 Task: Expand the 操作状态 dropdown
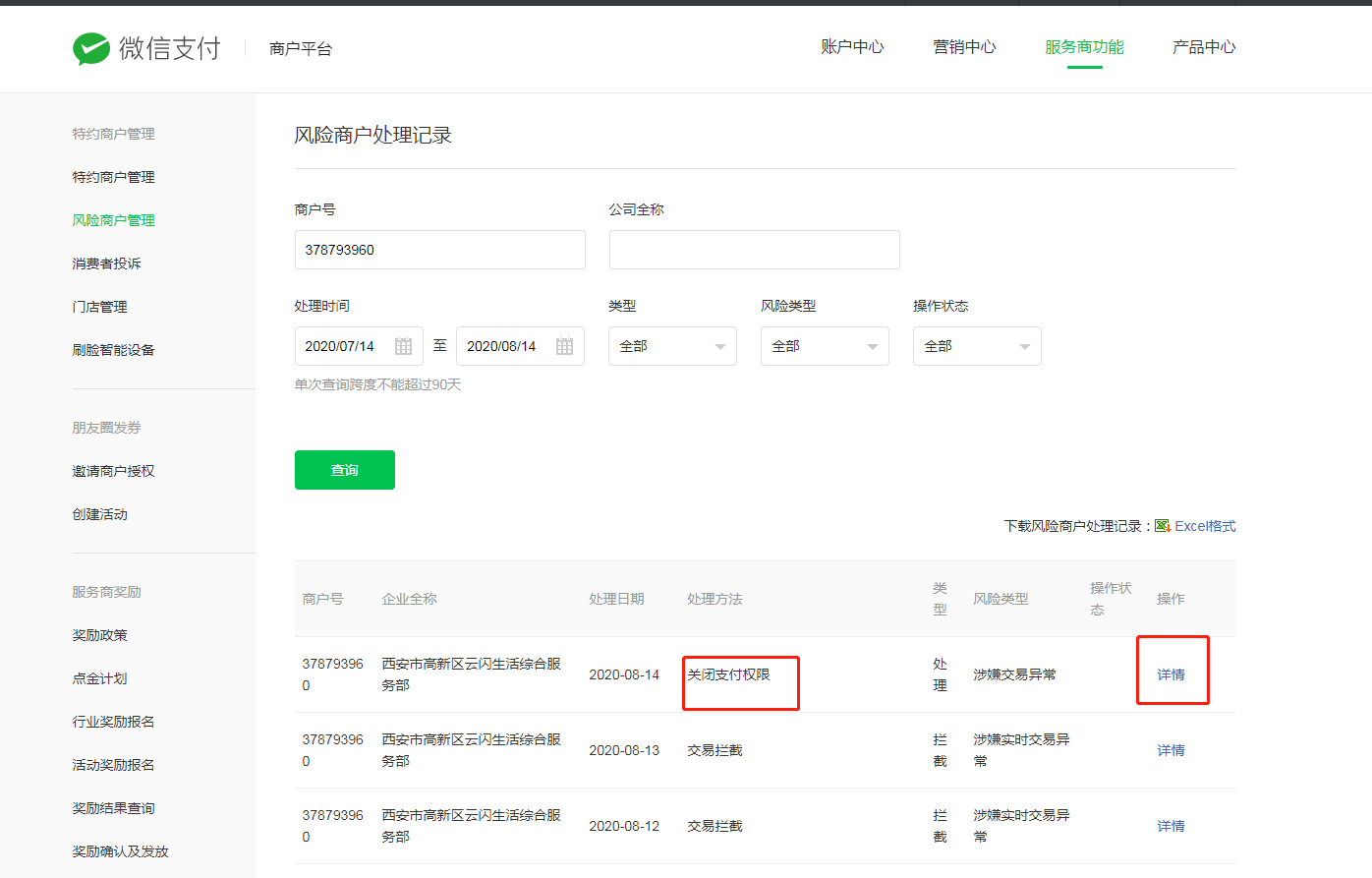977,346
